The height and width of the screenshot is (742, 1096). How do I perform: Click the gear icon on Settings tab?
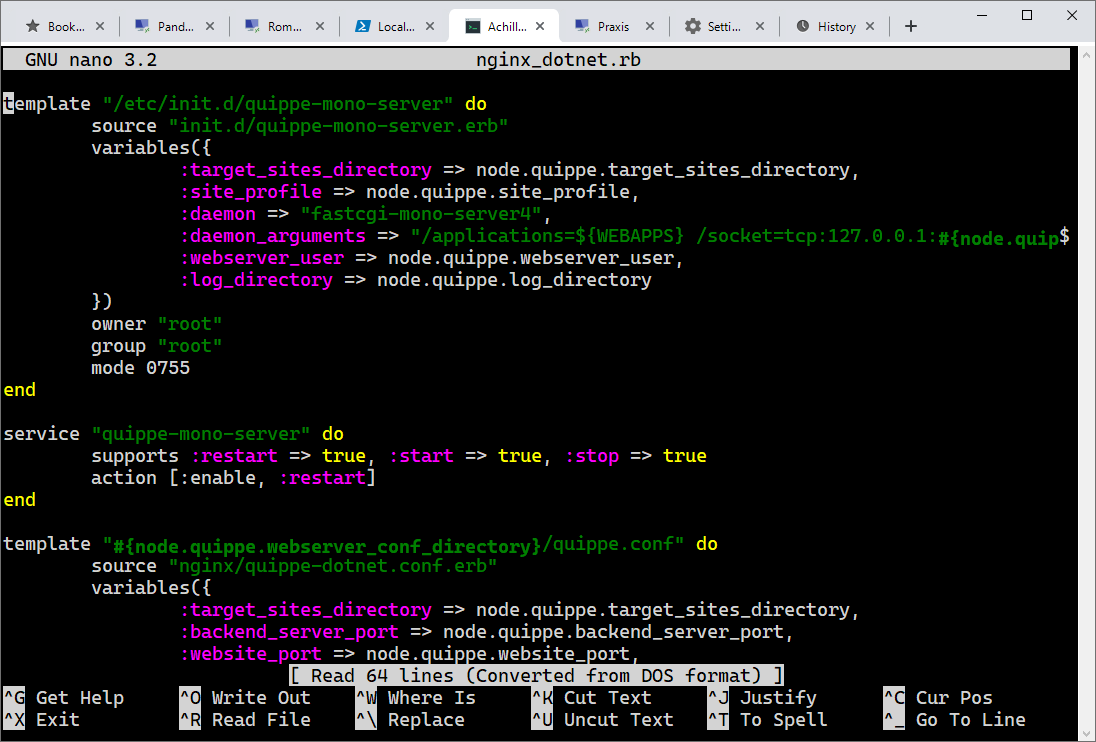click(692, 27)
